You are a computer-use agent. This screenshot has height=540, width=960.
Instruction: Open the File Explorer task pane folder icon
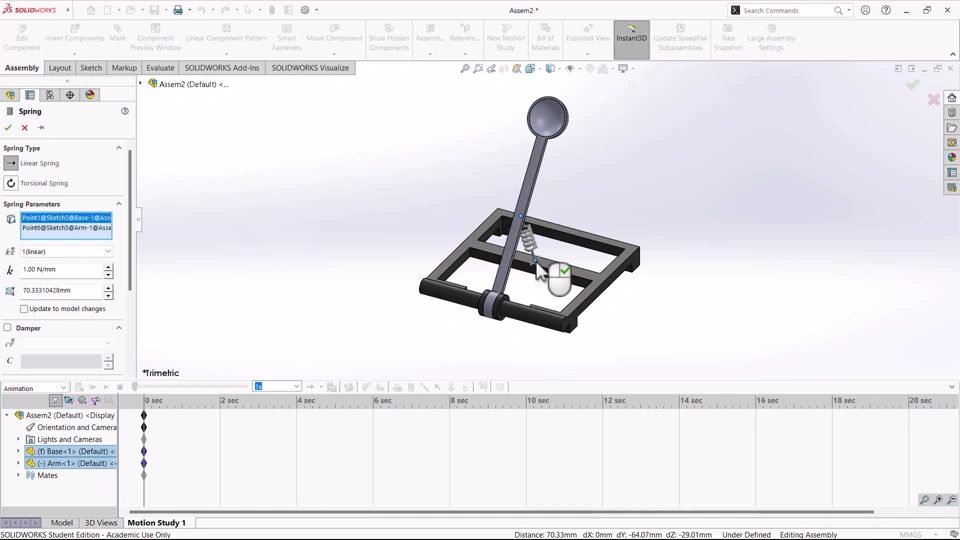click(x=951, y=128)
